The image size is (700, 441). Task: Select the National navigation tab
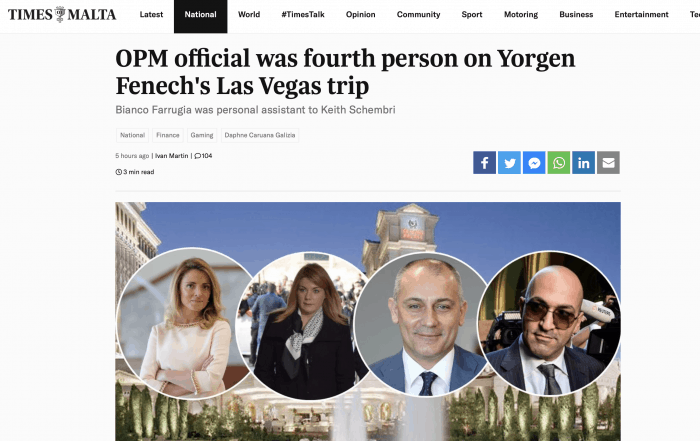coord(200,17)
